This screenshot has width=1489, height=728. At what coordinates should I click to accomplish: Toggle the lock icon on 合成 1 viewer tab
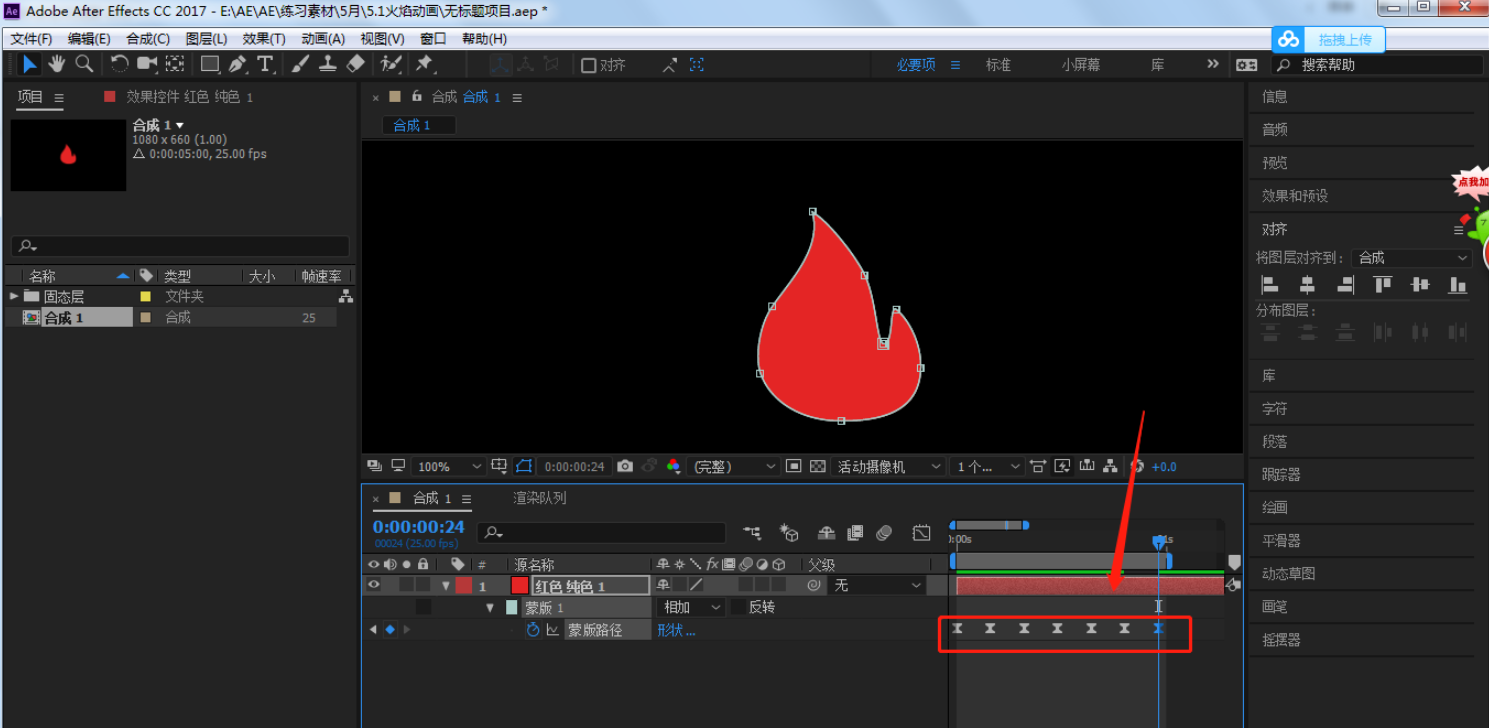[417, 97]
